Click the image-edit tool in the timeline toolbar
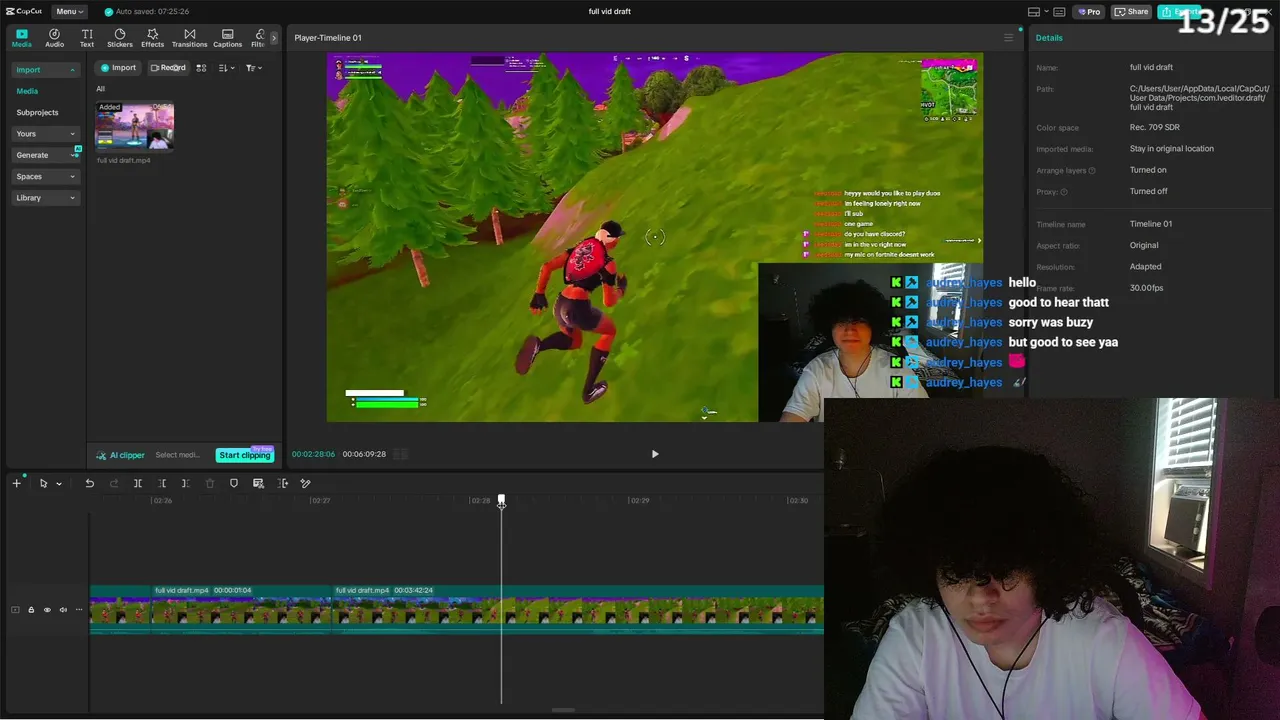Image resolution: width=1280 pixels, height=720 pixels. pos(258,484)
